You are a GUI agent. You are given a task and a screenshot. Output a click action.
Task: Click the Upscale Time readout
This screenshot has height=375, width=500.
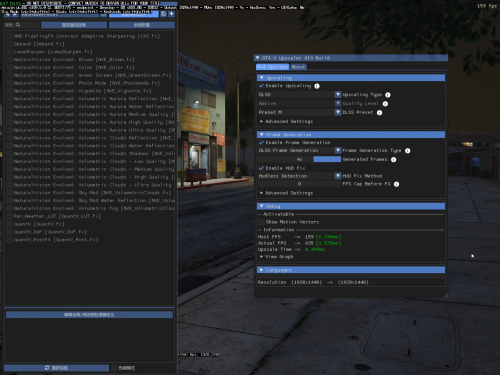[291, 249]
